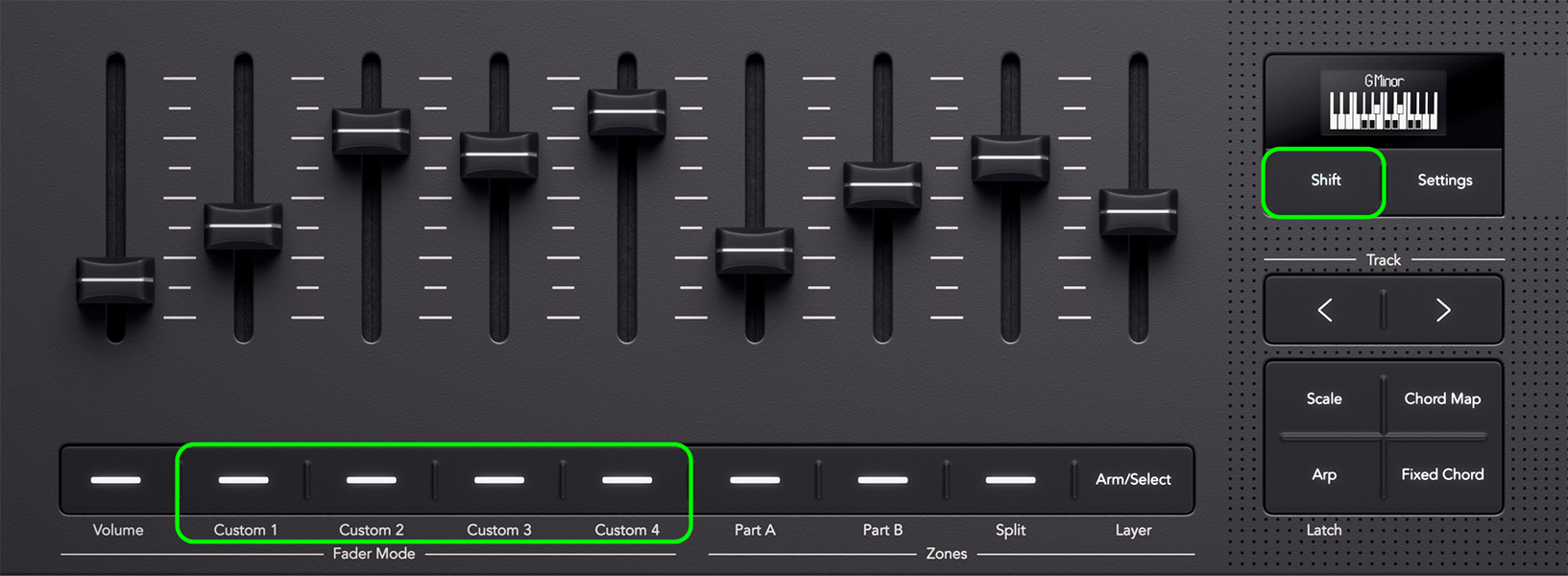Switch fader mode to Custom 2
This screenshot has height=576, width=1568.
click(372, 479)
